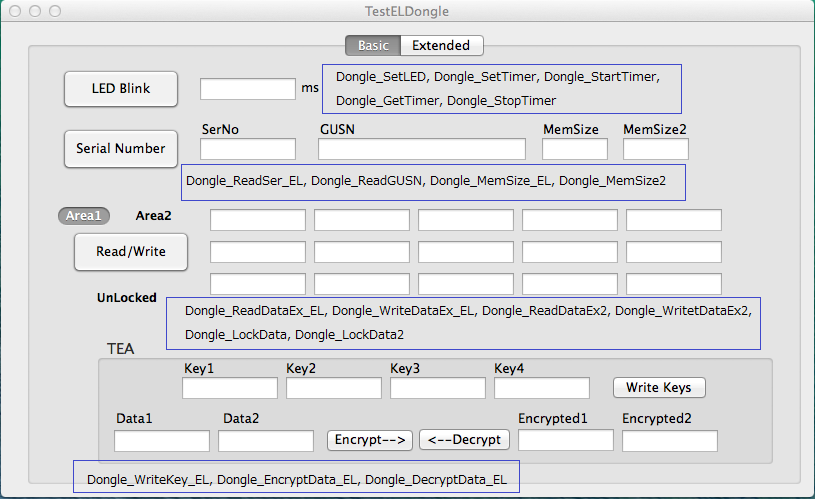Focus the Data1 input field
Screen dimensions: 815x501
[162, 441]
